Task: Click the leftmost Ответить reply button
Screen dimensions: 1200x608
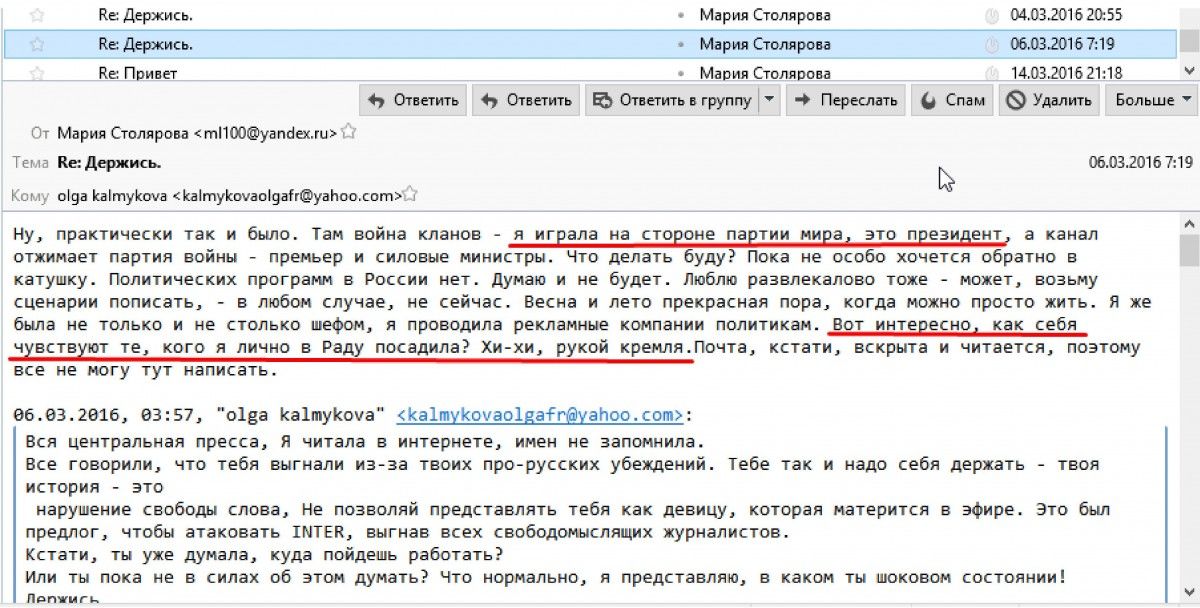Action: click(x=414, y=100)
